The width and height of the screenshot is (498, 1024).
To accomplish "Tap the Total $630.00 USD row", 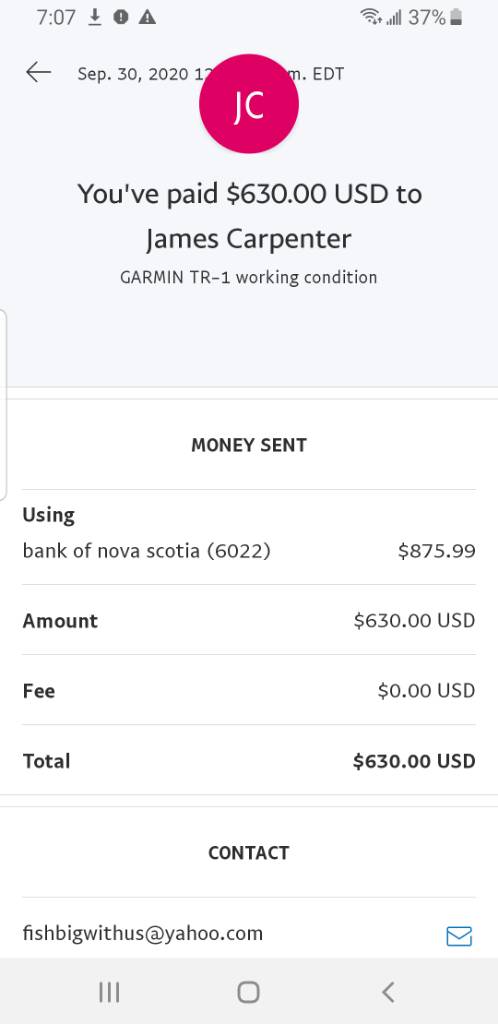I will [x=249, y=760].
